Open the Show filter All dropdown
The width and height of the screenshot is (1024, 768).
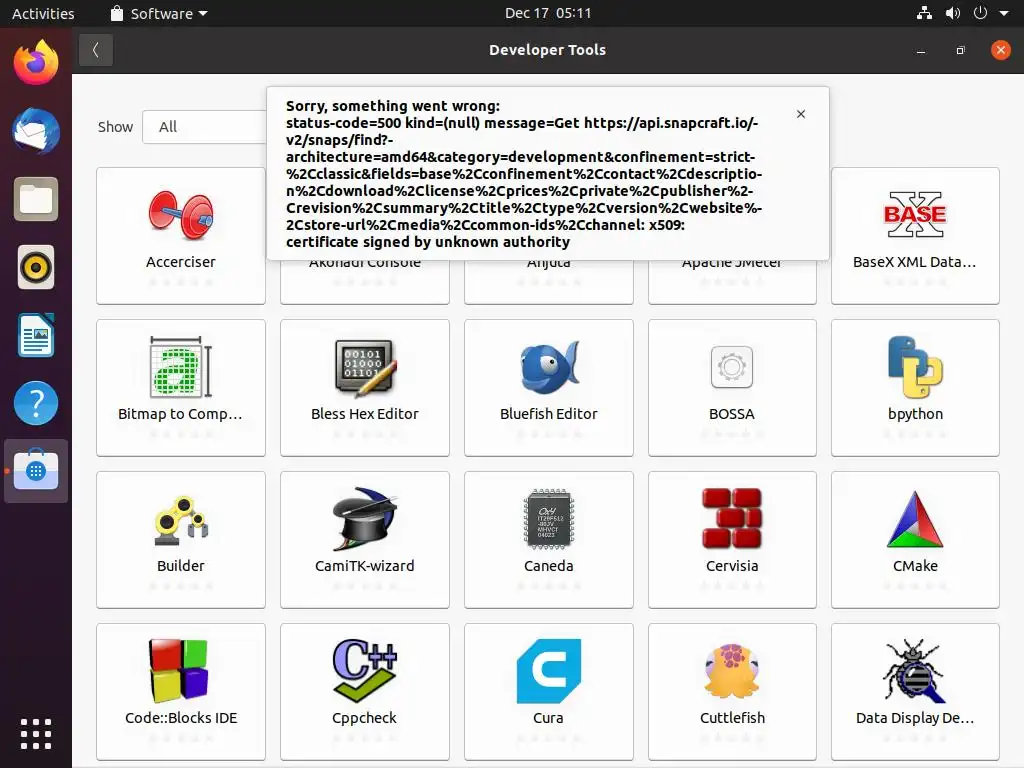coord(205,127)
